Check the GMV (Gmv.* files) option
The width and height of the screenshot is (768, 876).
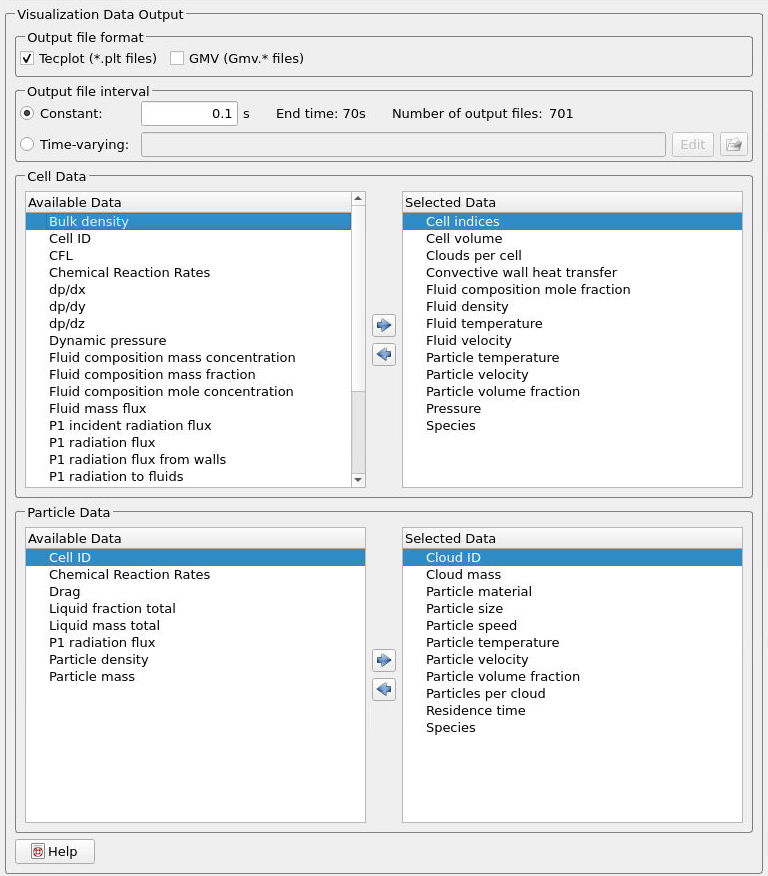point(177,58)
